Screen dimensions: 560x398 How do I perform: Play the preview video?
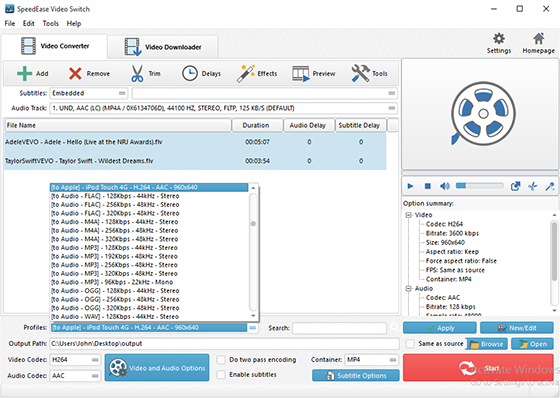pyautogui.click(x=410, y=186)
